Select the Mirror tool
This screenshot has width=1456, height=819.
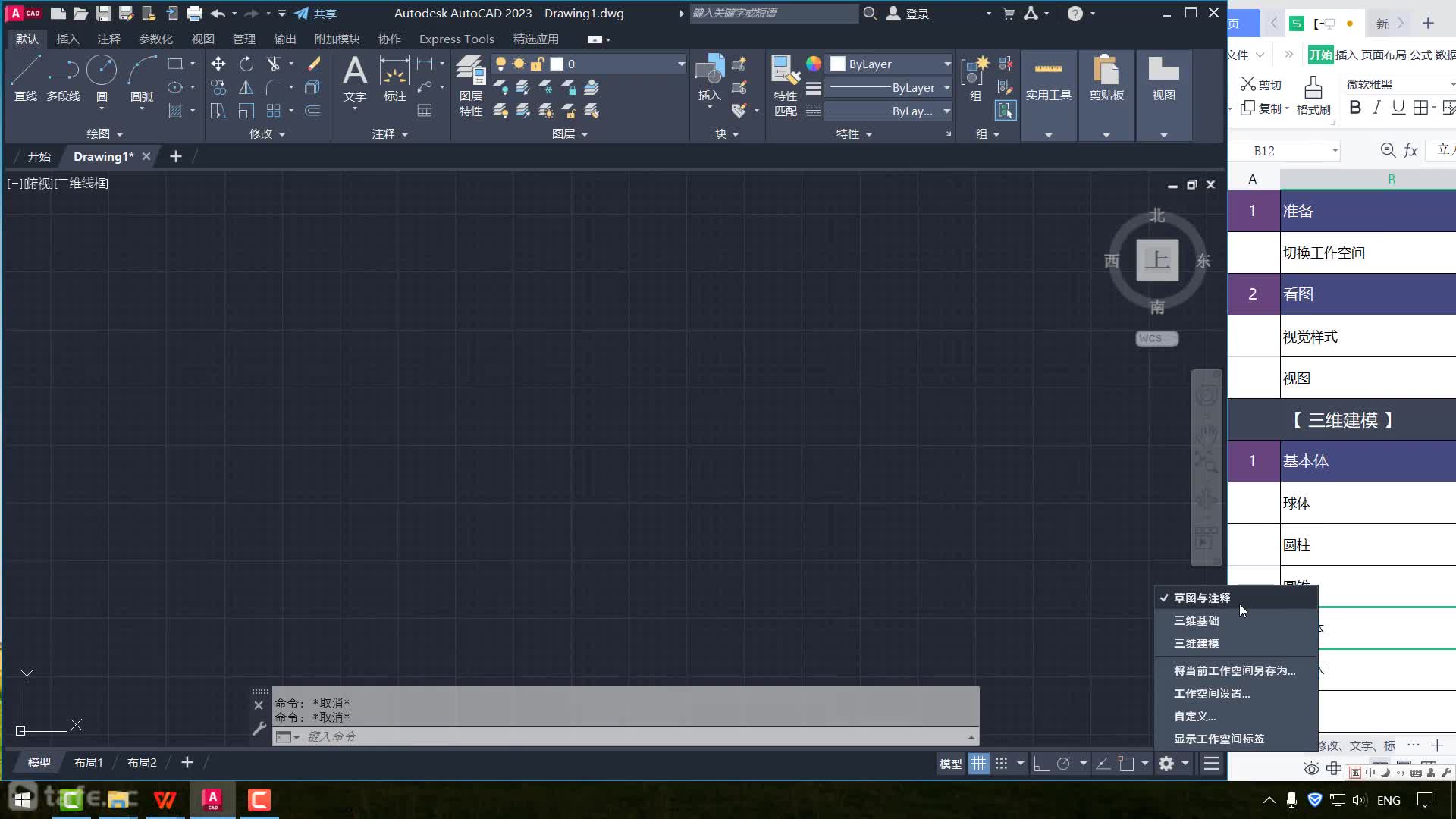coord(246,87)
